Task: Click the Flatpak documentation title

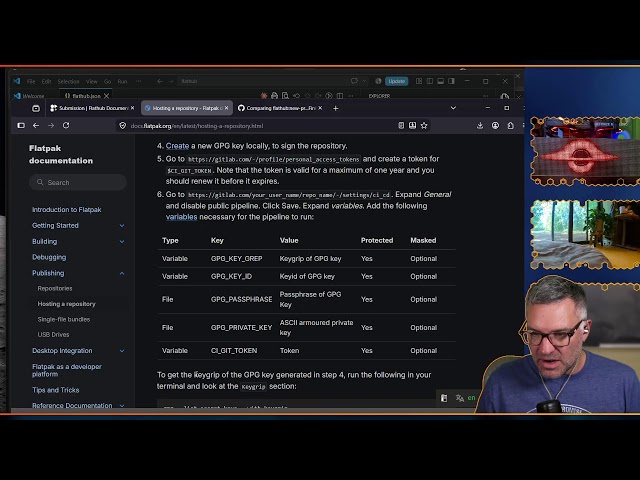Action: coord(61,154)
